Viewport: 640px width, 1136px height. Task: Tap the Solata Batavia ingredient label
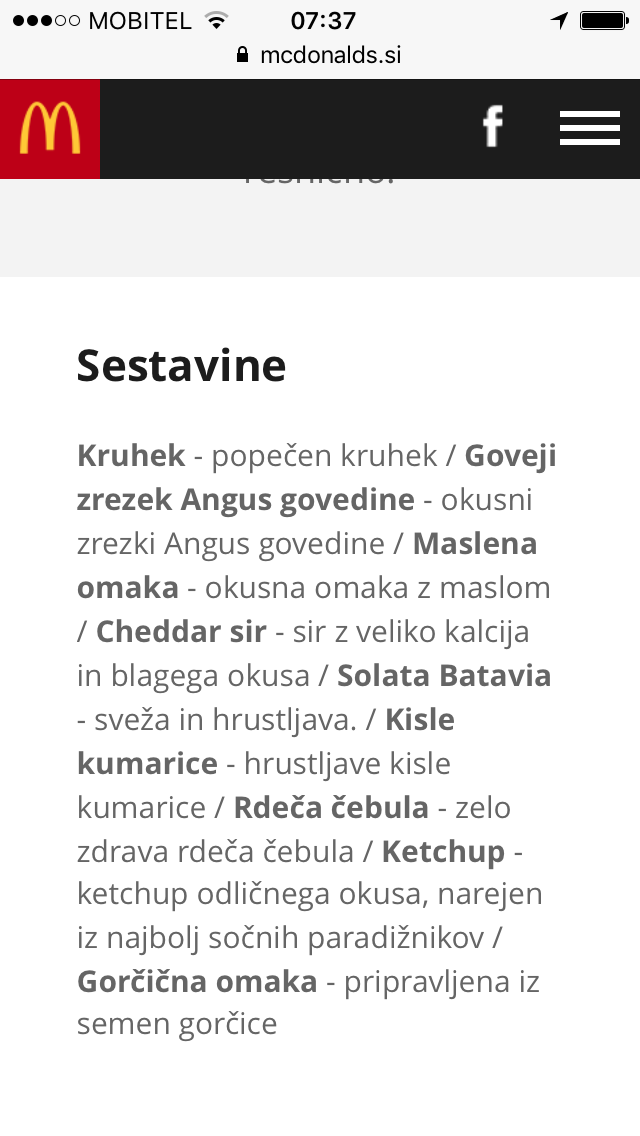point(444,676)
